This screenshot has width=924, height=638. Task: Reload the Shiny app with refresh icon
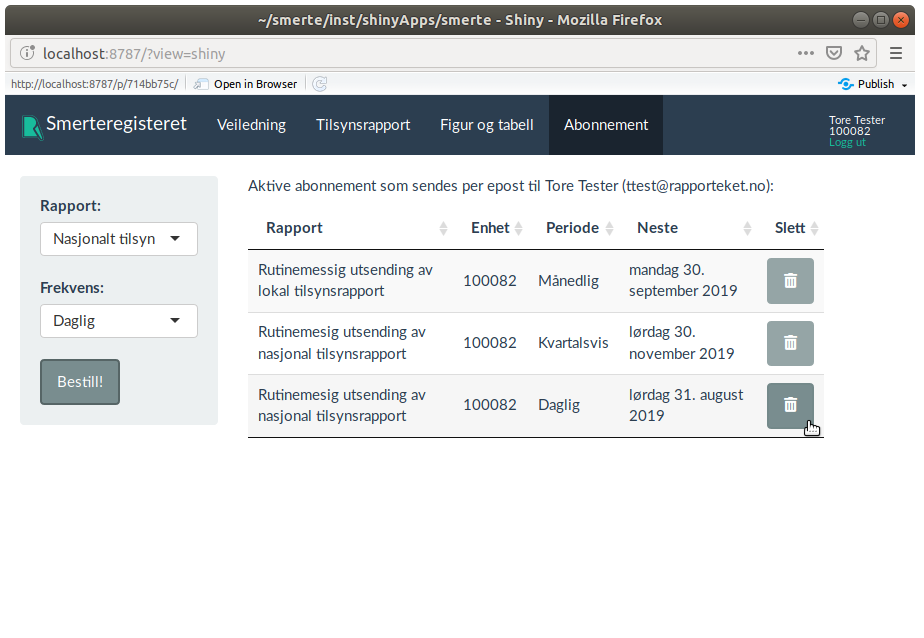coord(319,84)
